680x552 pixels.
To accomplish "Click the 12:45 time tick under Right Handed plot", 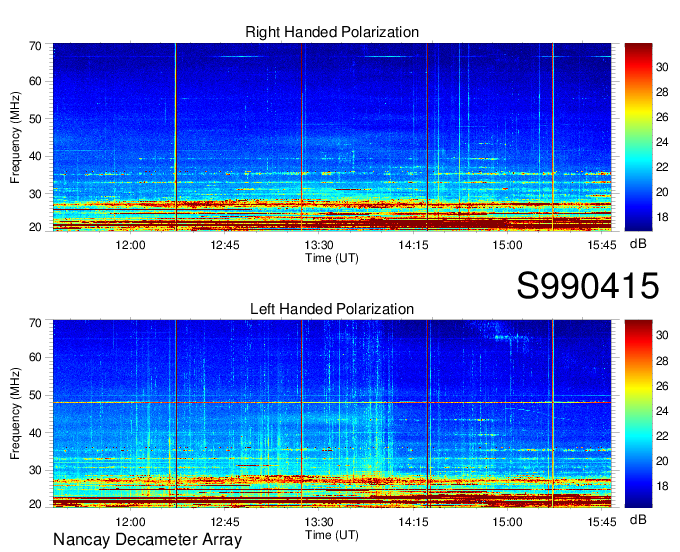I will pos(225,245).
